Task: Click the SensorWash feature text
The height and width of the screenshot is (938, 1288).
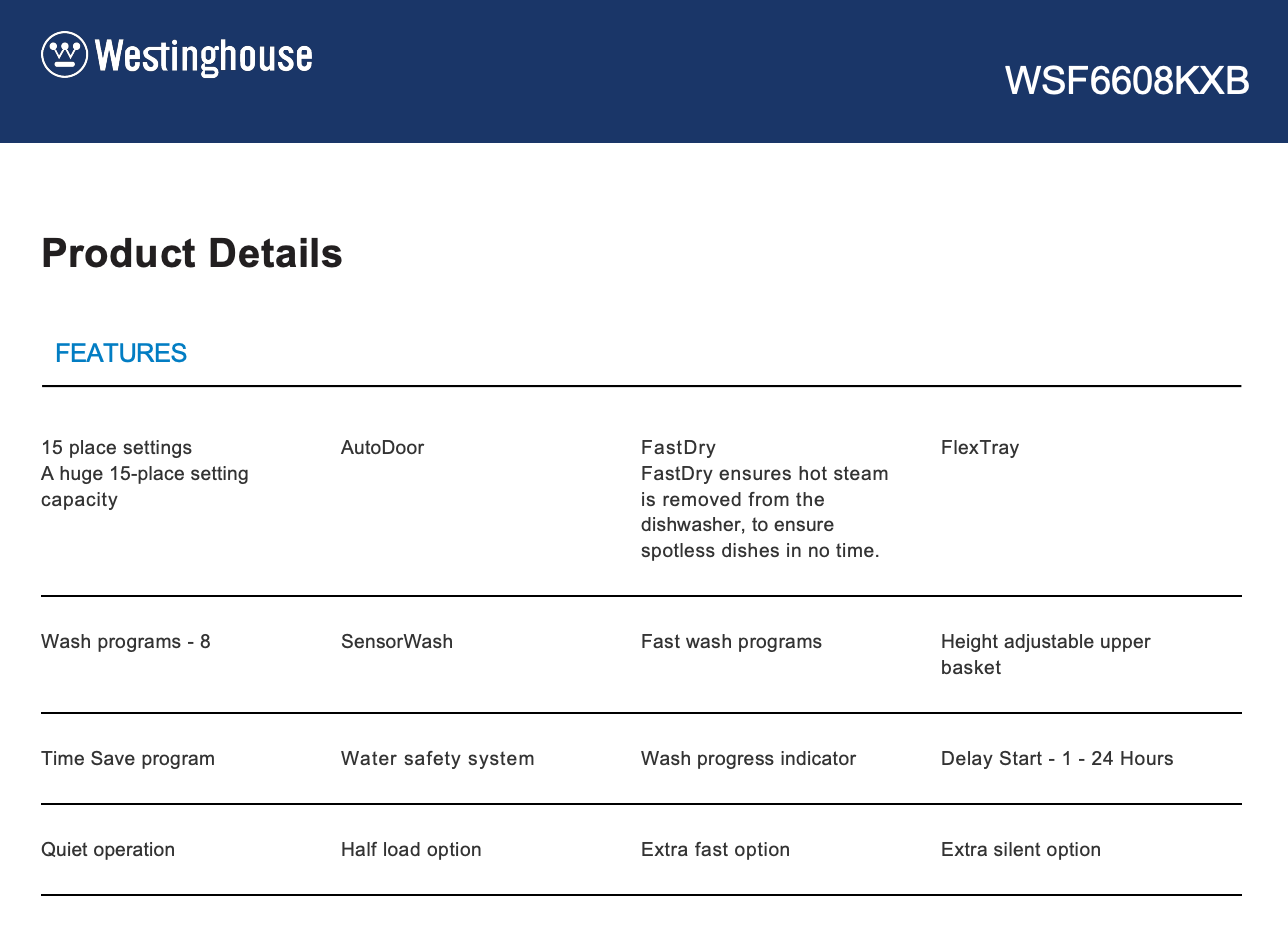Action: pyautogui.click(x=396, y=642)
